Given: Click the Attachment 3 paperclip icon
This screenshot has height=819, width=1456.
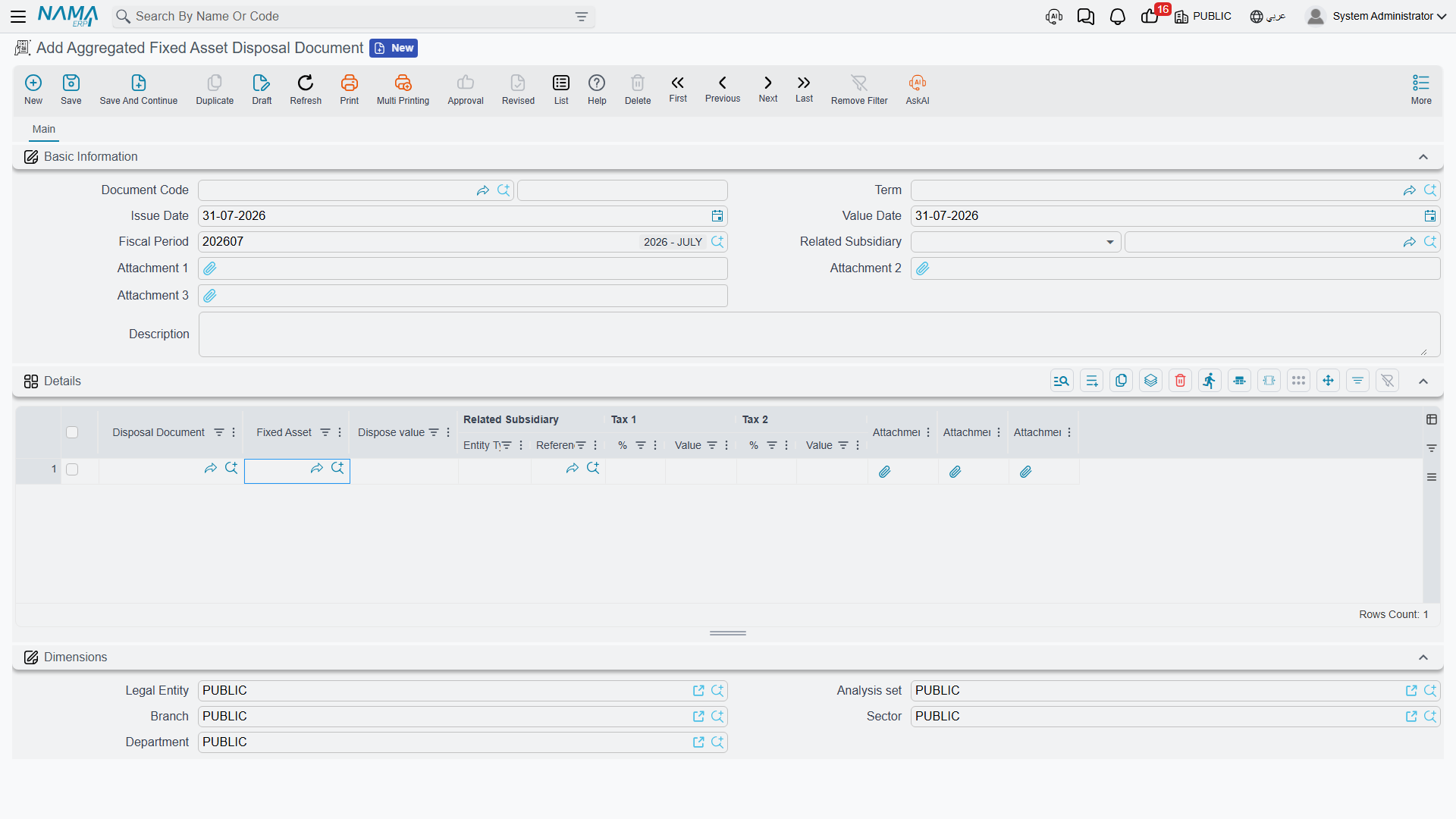Looking at the screenshot, I should pos(210,296).
